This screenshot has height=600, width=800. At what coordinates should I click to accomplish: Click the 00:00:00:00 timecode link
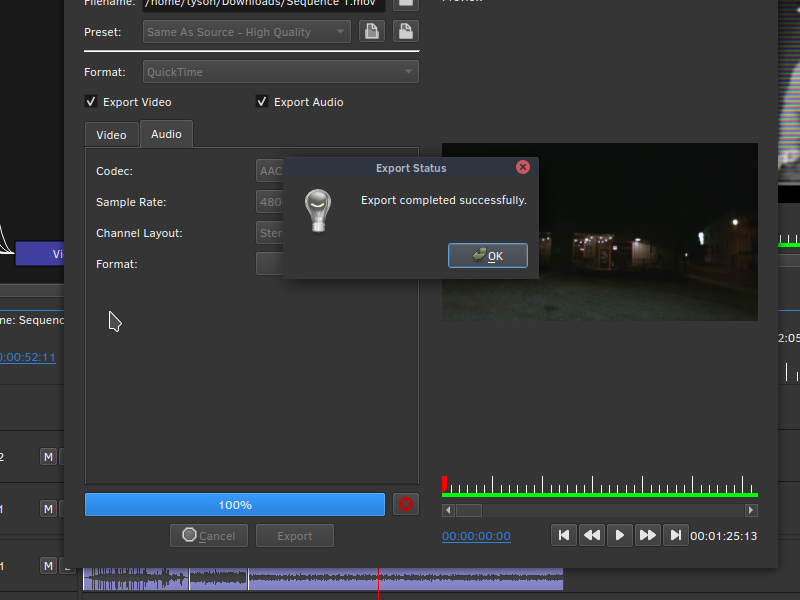[x=476, y=536]
